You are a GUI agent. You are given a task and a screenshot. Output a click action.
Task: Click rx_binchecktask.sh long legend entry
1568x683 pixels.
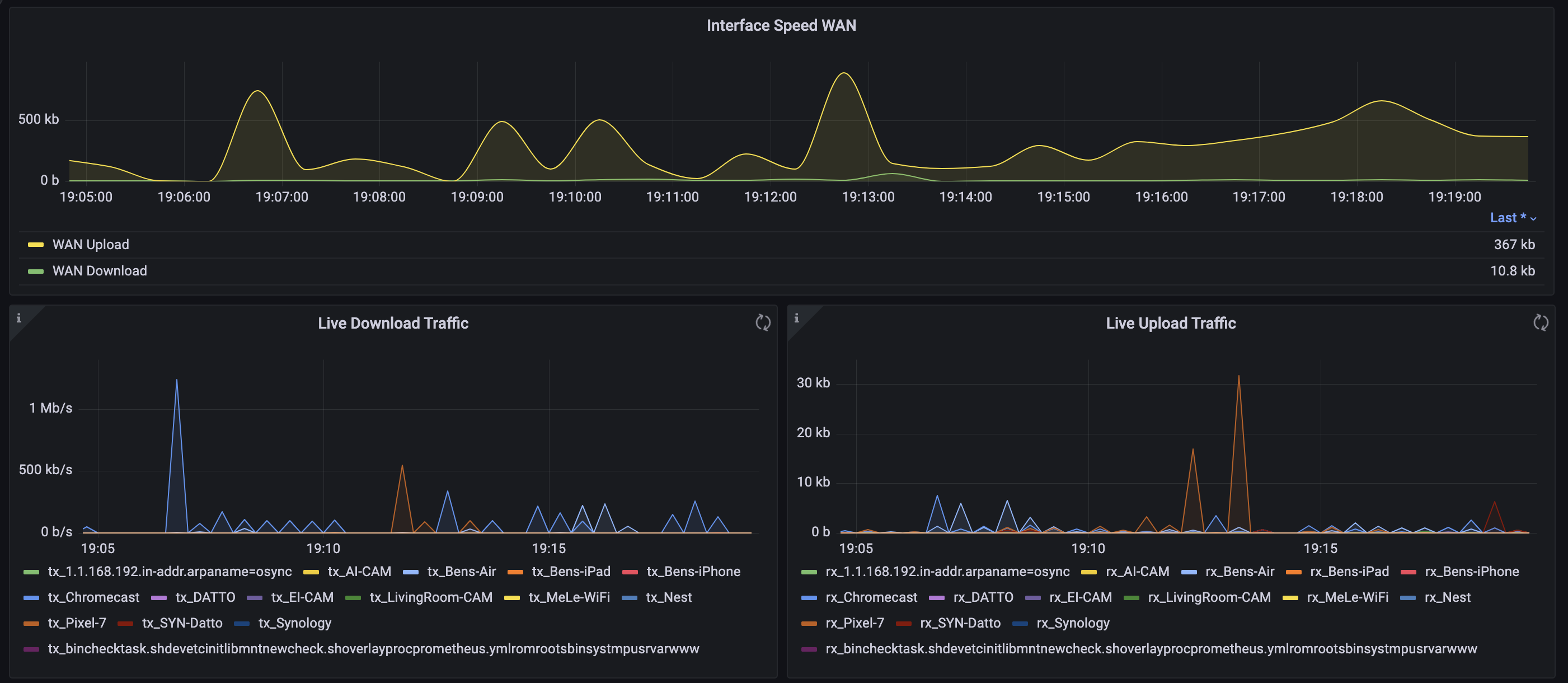click(1151, 649)
